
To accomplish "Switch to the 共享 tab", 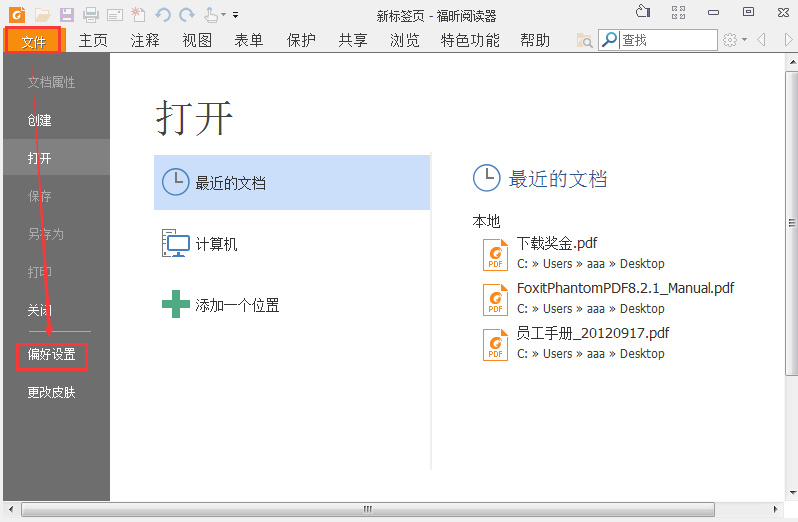I will click(x=353, y=40).
